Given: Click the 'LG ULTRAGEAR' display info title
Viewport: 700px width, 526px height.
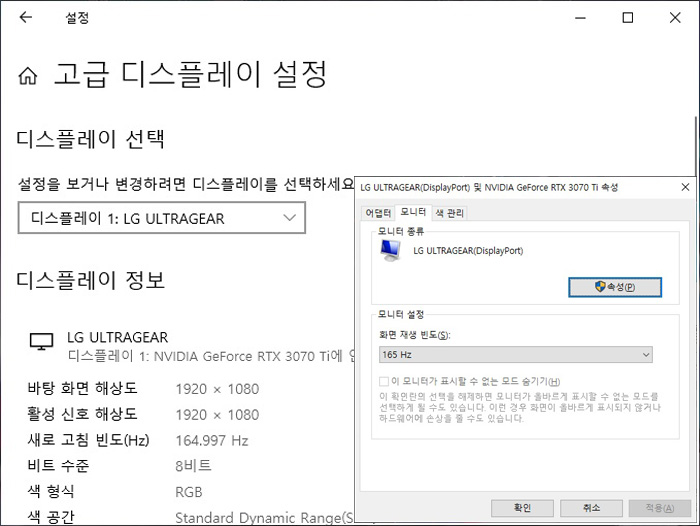Looking at the screenshot, I should click(117, 337).
